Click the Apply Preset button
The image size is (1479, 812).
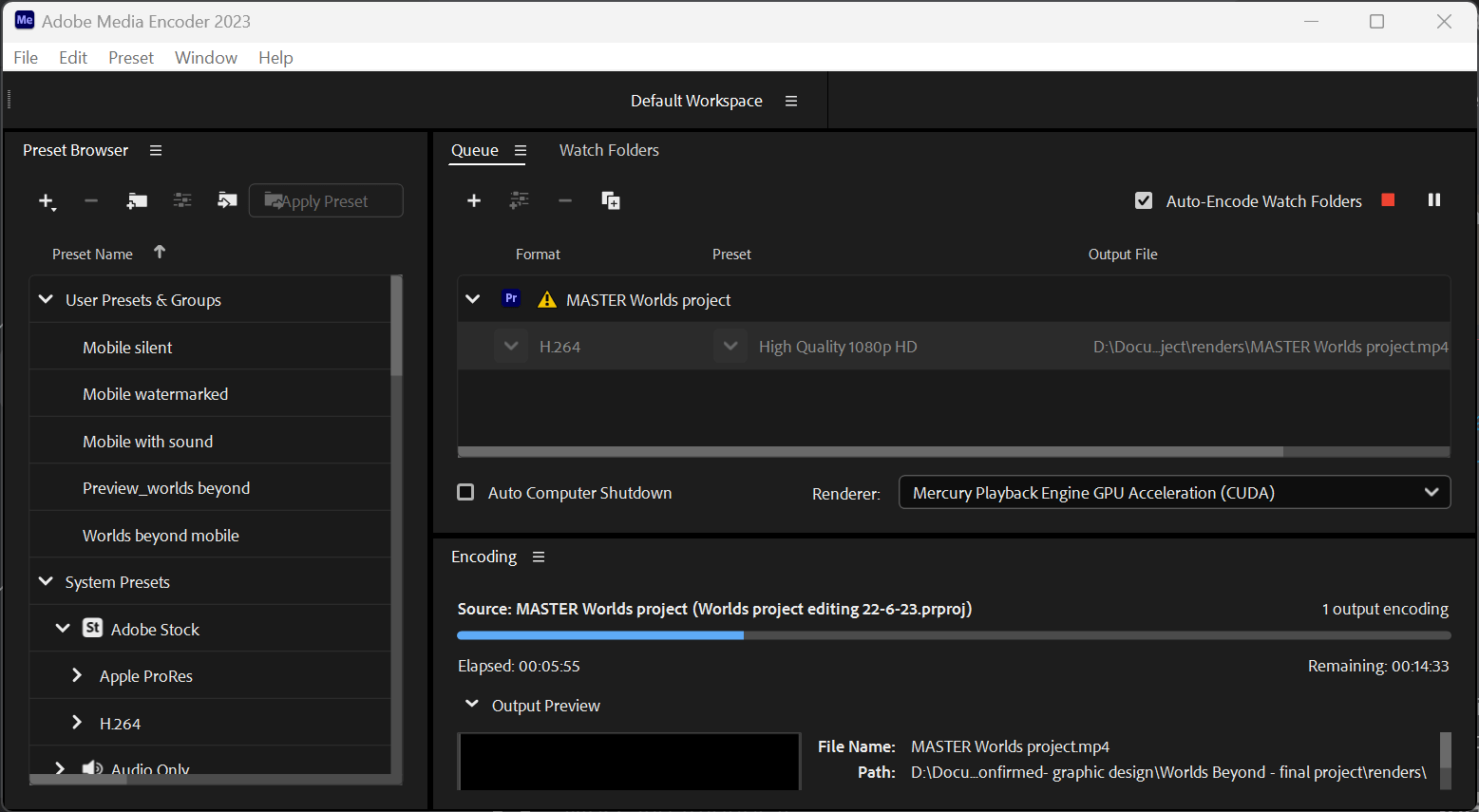point(326,200)
